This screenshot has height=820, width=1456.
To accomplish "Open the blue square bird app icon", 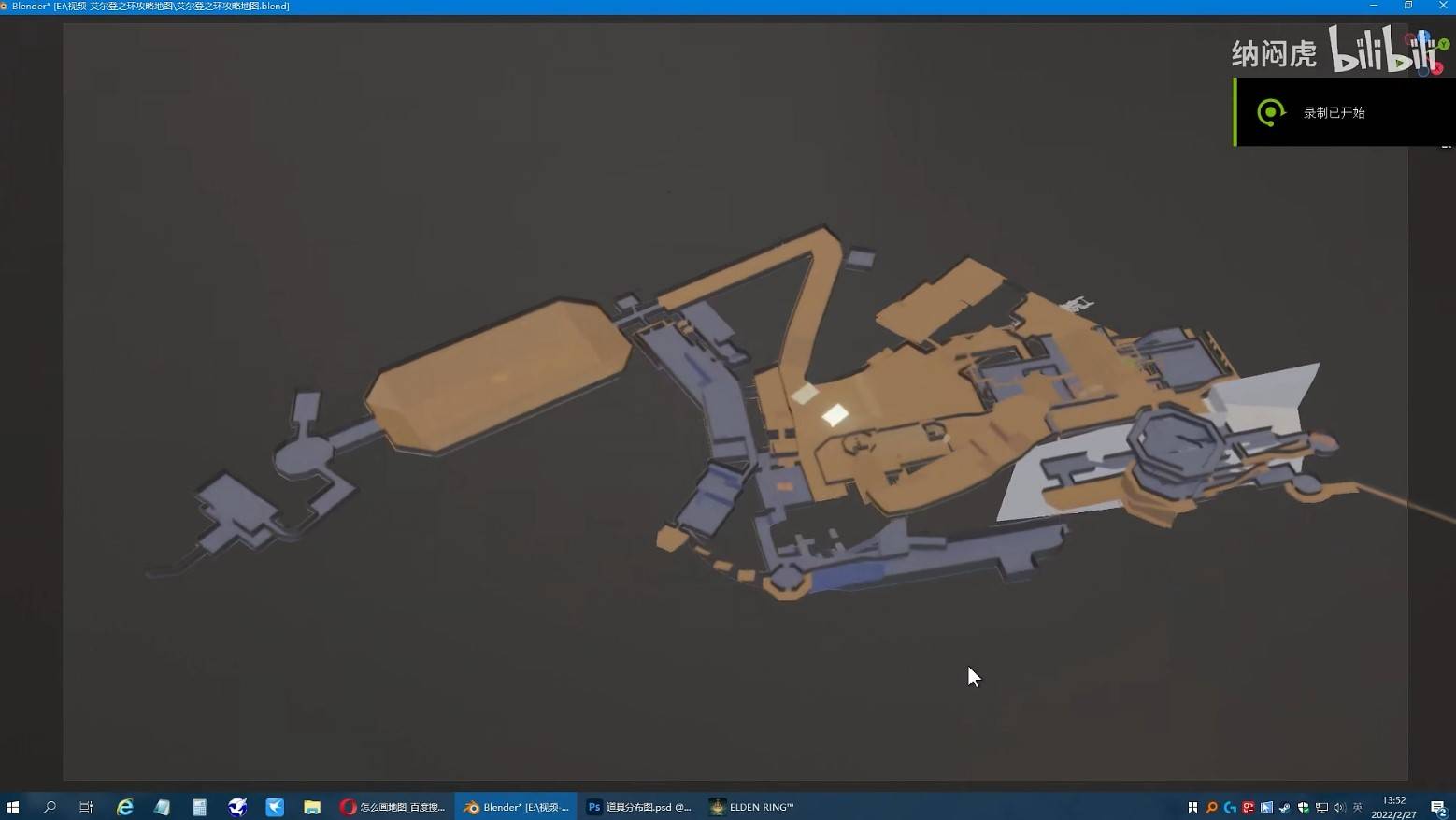I will pyautogui.click(x=275, y=807).
